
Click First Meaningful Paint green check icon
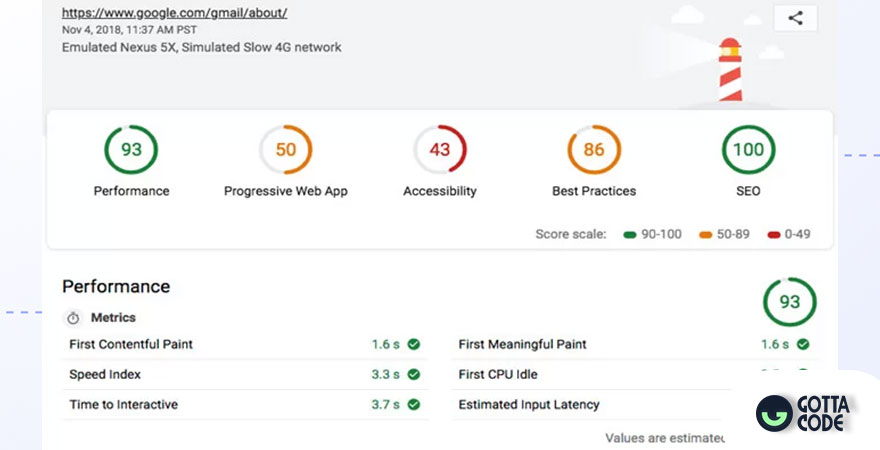[803, 345]
